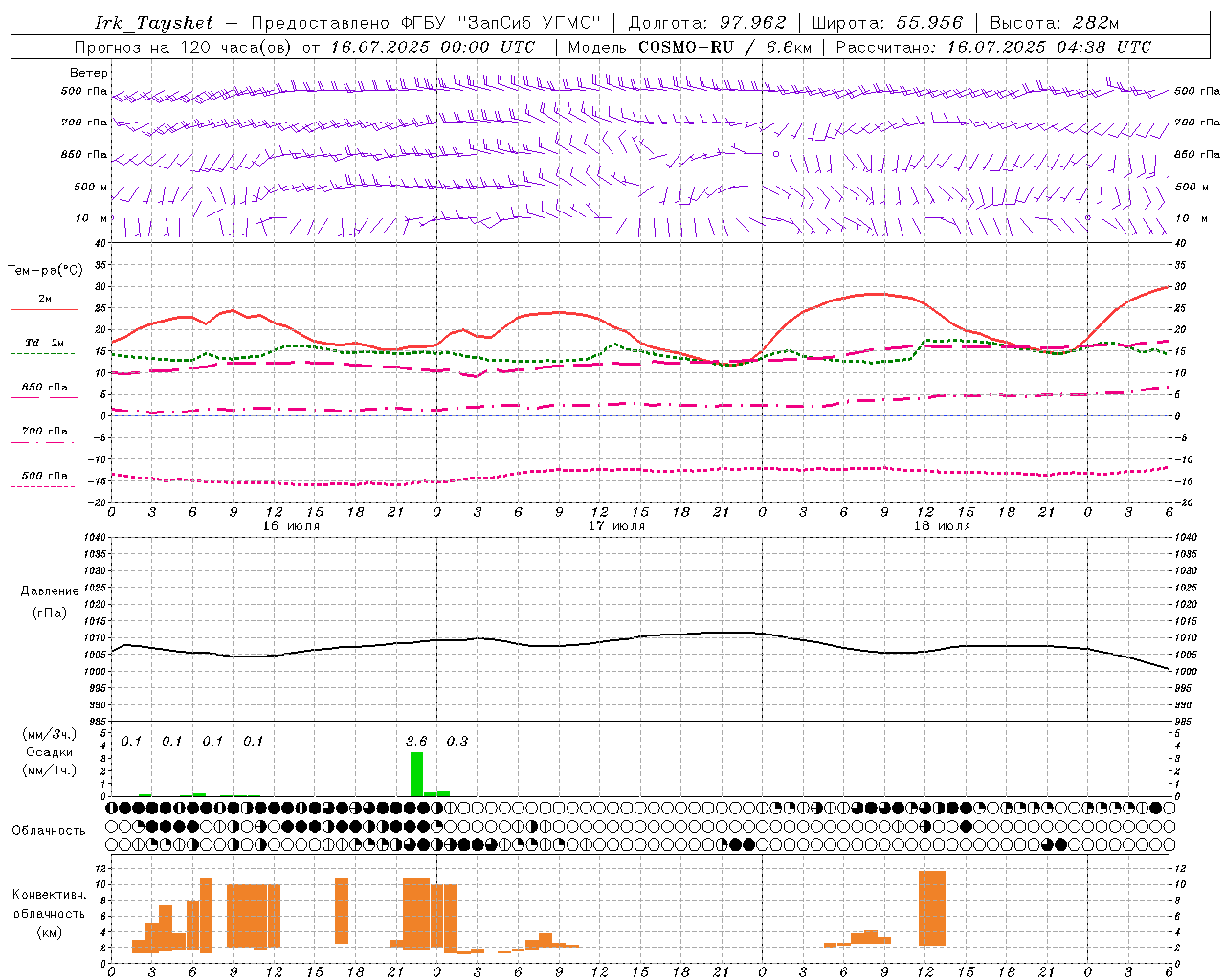Click the '850 гПа' temperature legend entry
Screen dimensions: 1225x980
45,388
